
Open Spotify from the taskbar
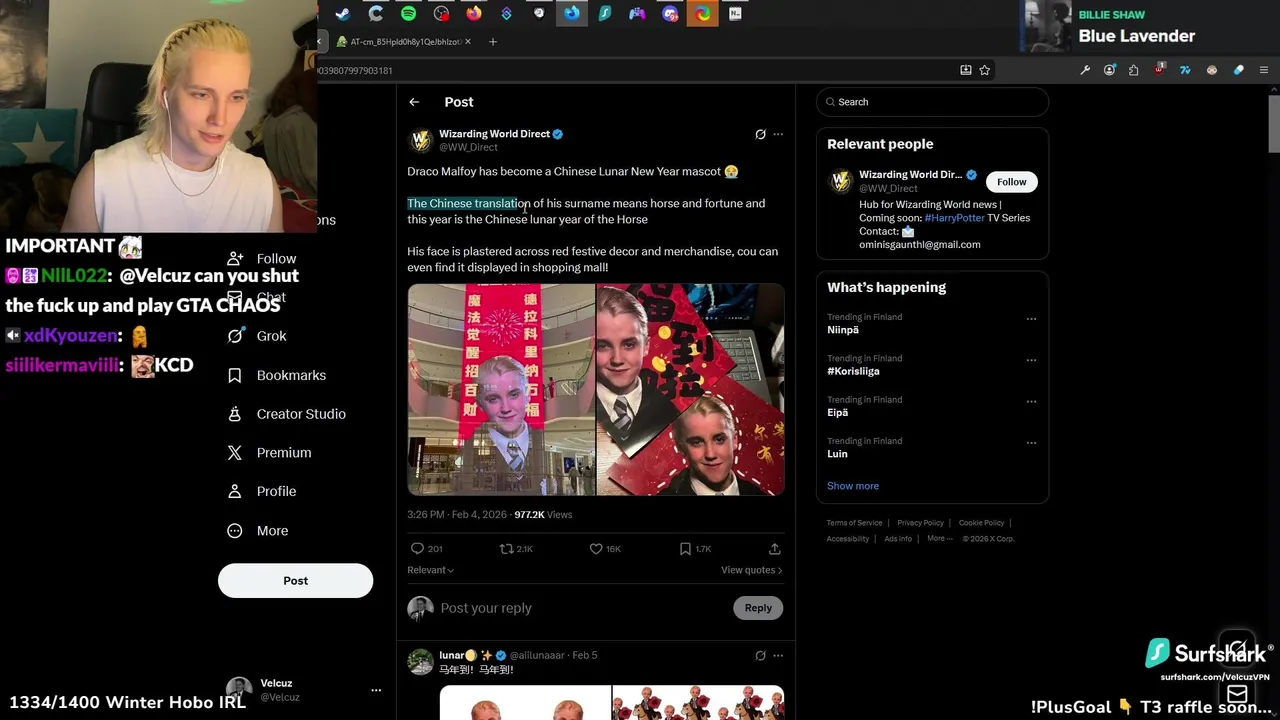[408, 14]
